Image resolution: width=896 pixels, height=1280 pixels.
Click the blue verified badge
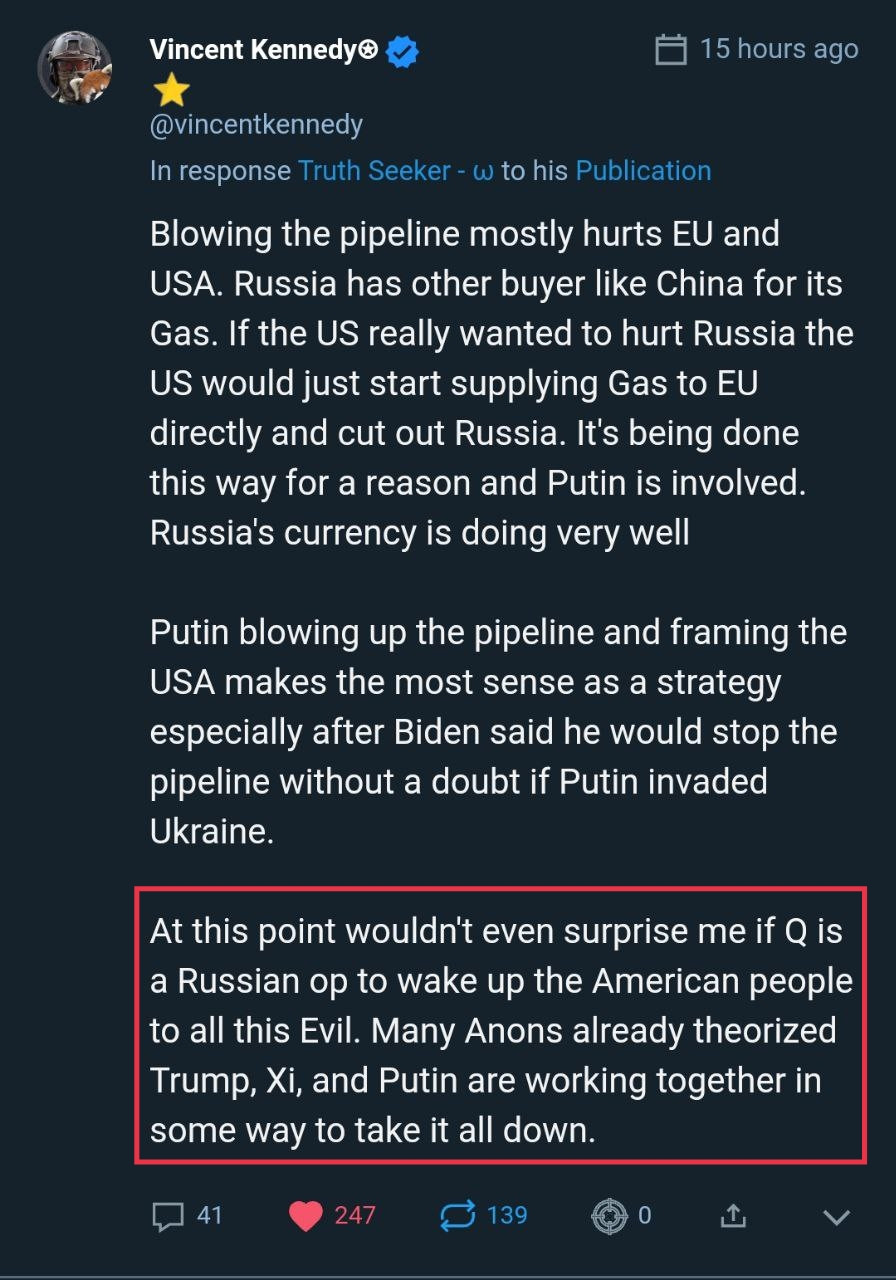[x=402, y=51]
